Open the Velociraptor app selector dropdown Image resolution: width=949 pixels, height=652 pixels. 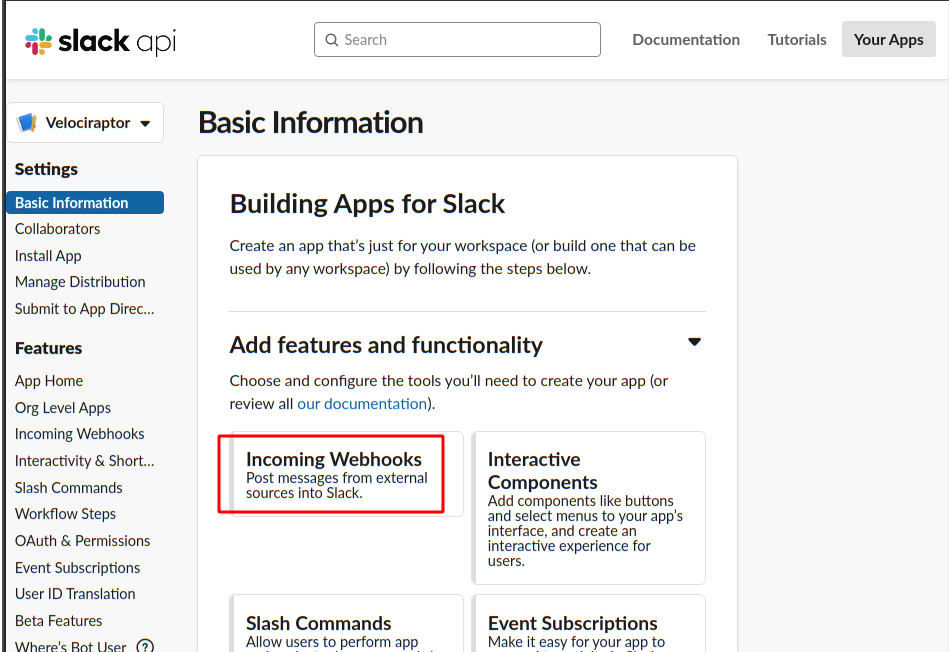click(145, 123)
